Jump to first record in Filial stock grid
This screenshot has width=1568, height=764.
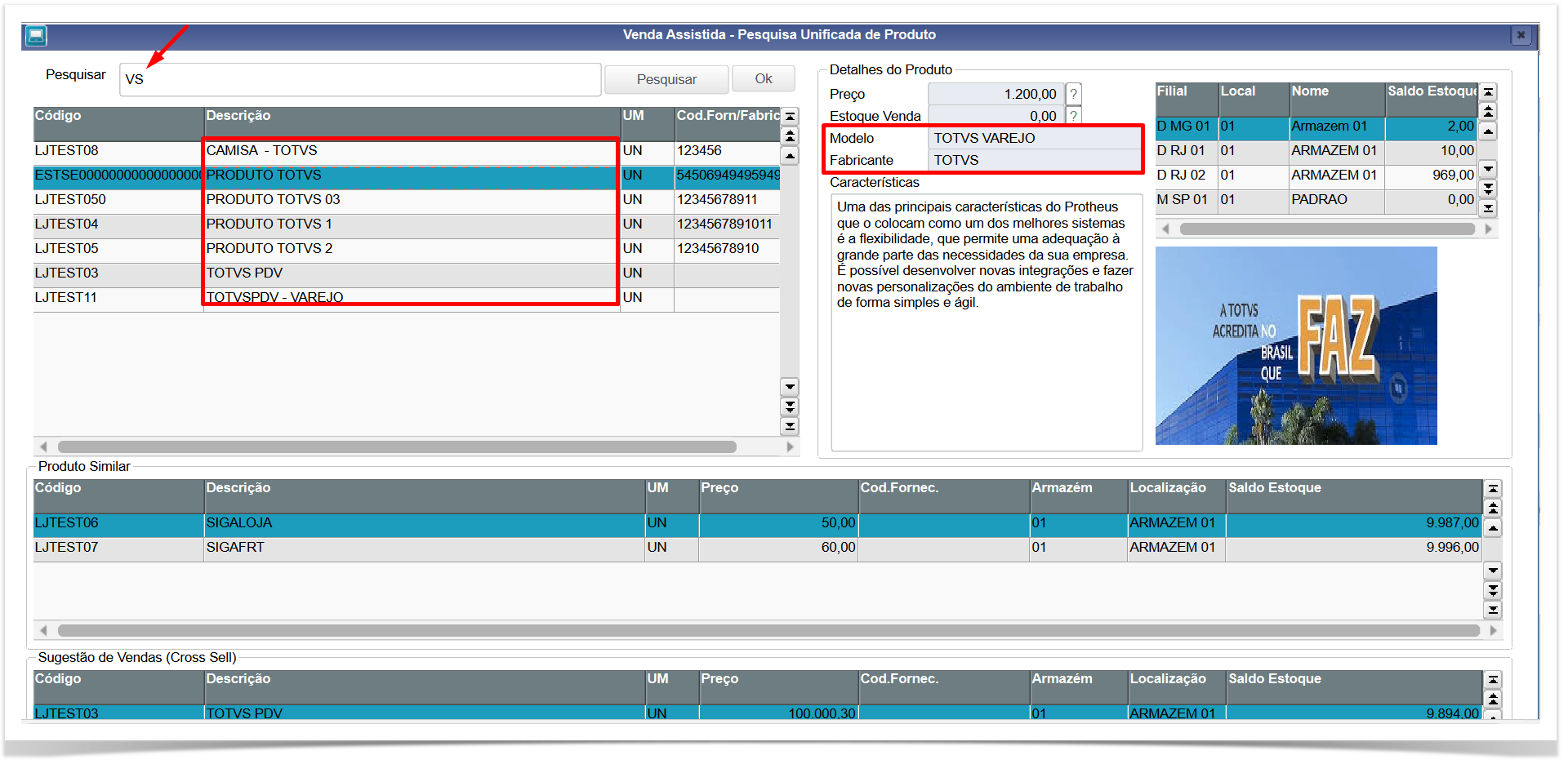pyautogui.click(x=1489, y=91)
